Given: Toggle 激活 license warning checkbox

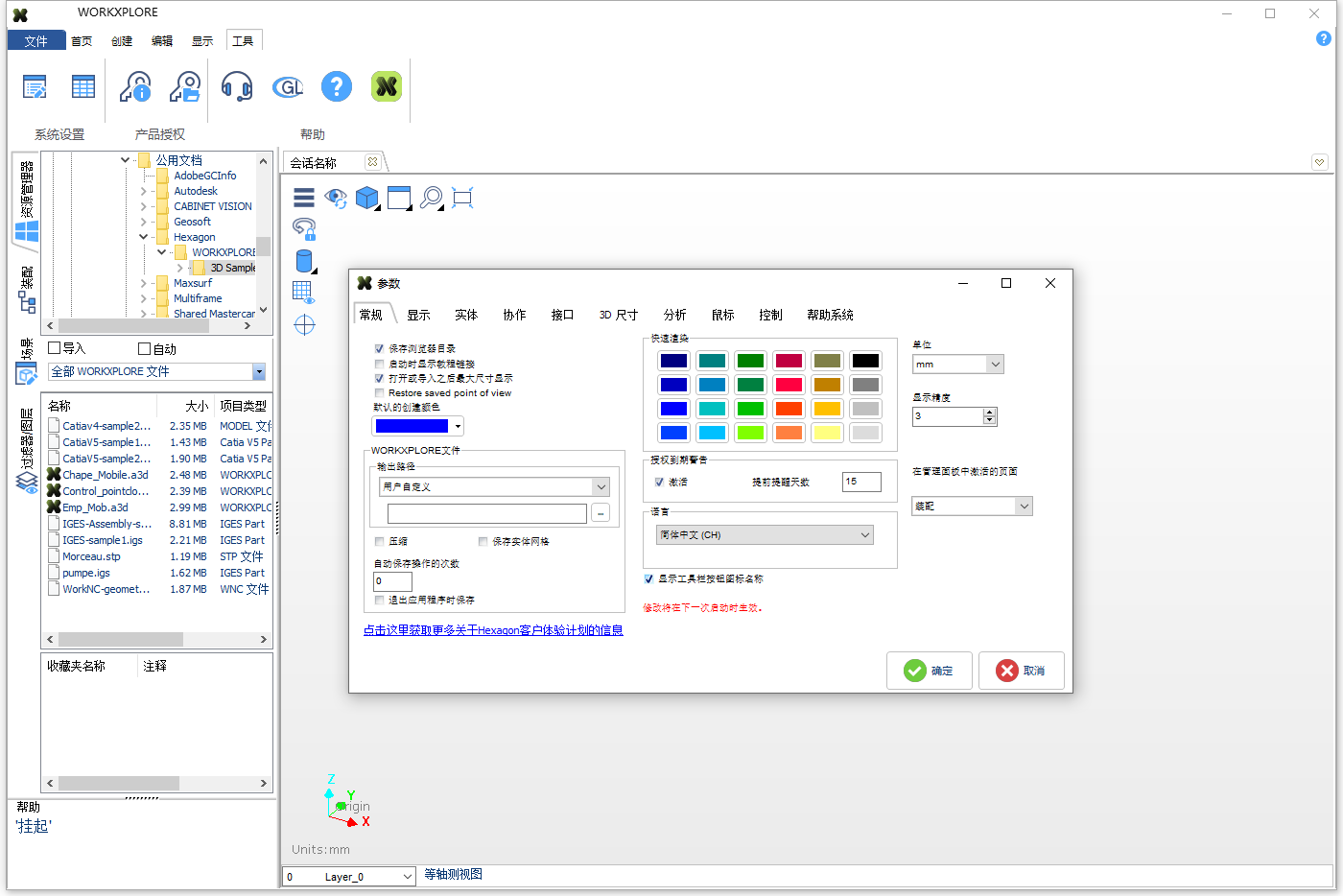Looking at the screenshot, I should pyautogui.click(x=659, y=483).
